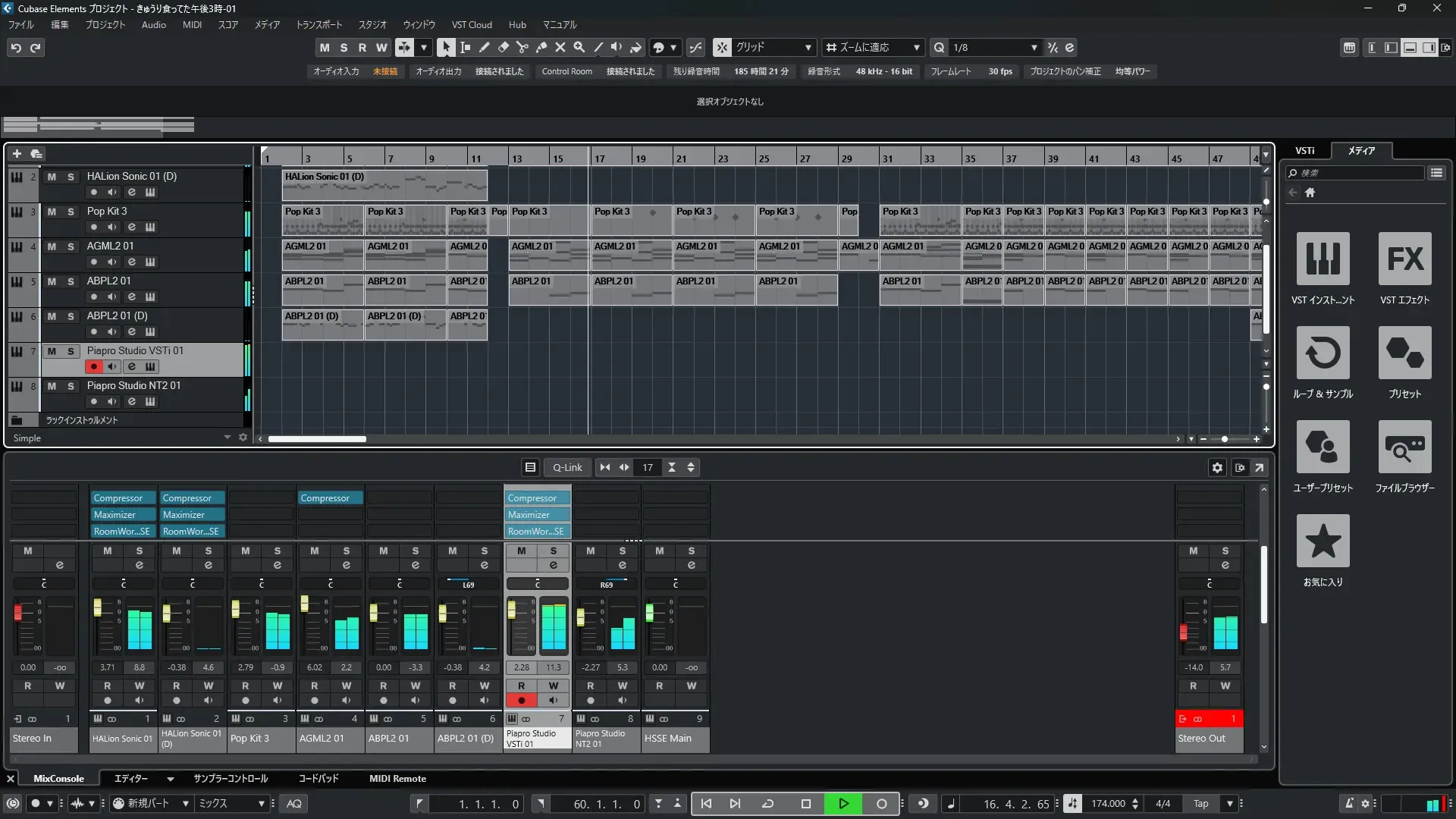Open Loops & Samples media tile
The image size is (1456, 819).
click(1323, 353)
